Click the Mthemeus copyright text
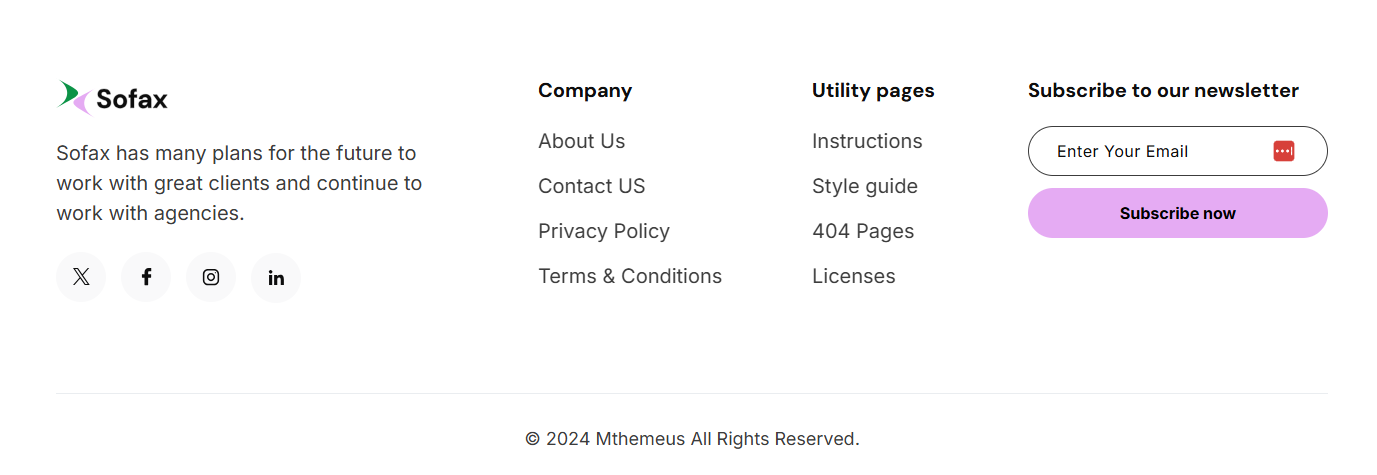The image size is (1377, 475). click(x=691, y=438)
